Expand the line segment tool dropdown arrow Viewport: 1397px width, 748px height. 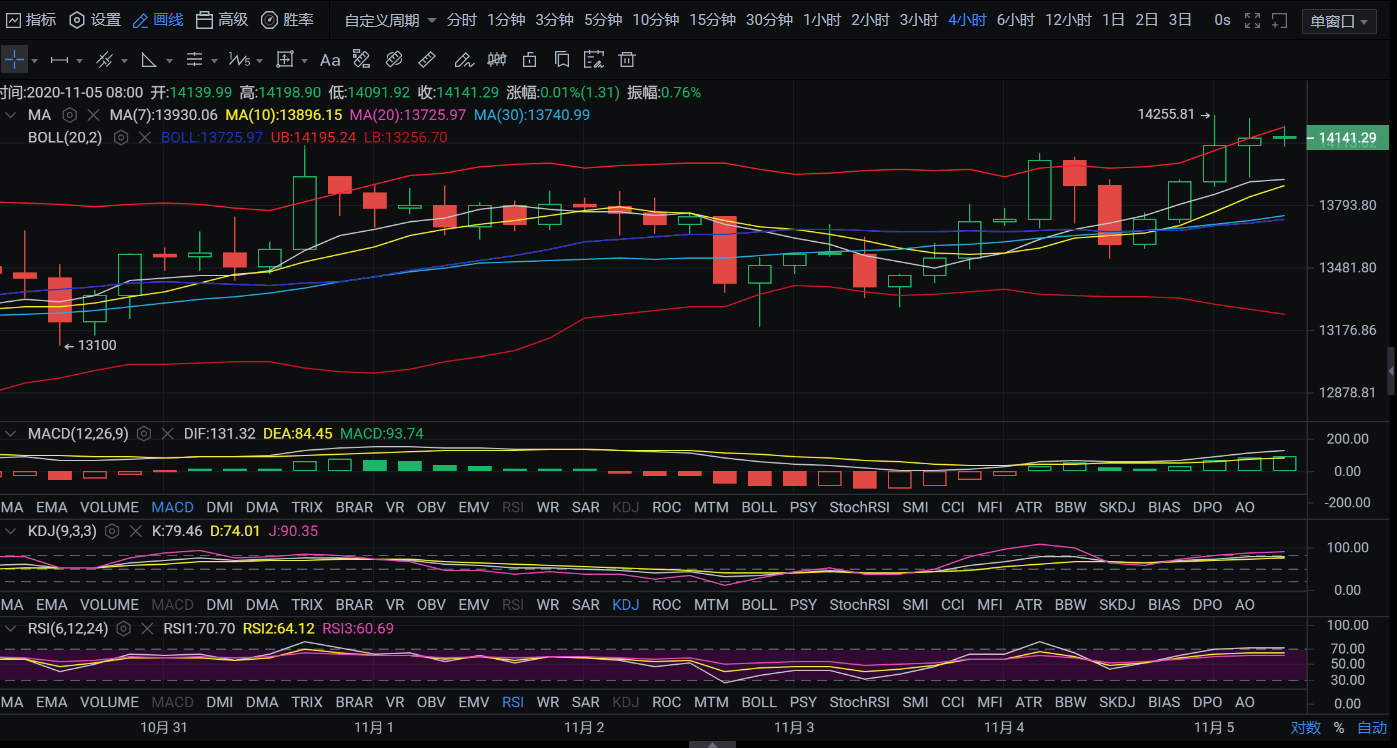[81, 61]
